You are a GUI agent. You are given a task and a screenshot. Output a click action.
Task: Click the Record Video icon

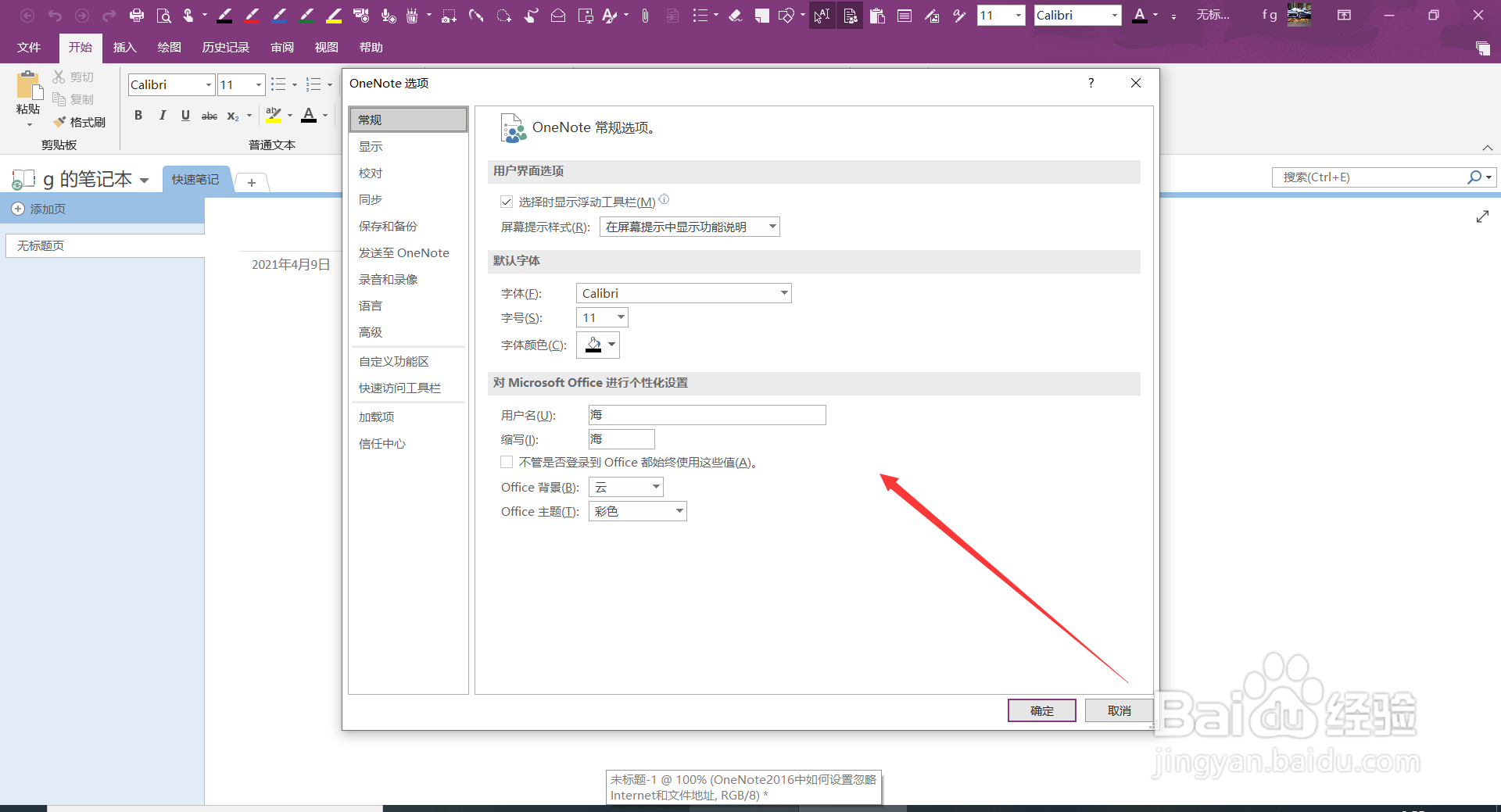(x=360, y=15)
